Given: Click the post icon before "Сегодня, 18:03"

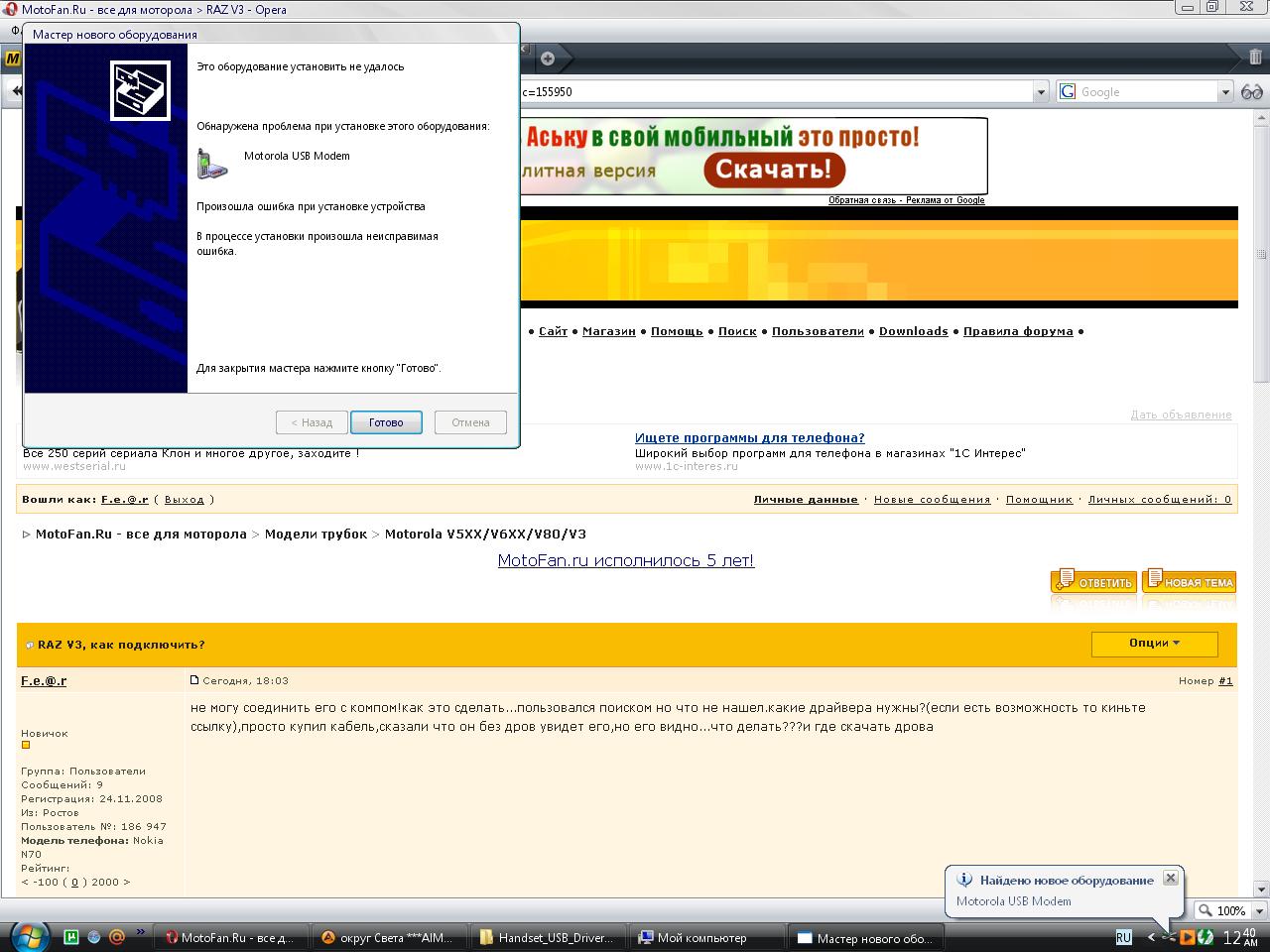Looking at the screenshot, I should click(x=195, y=680).
